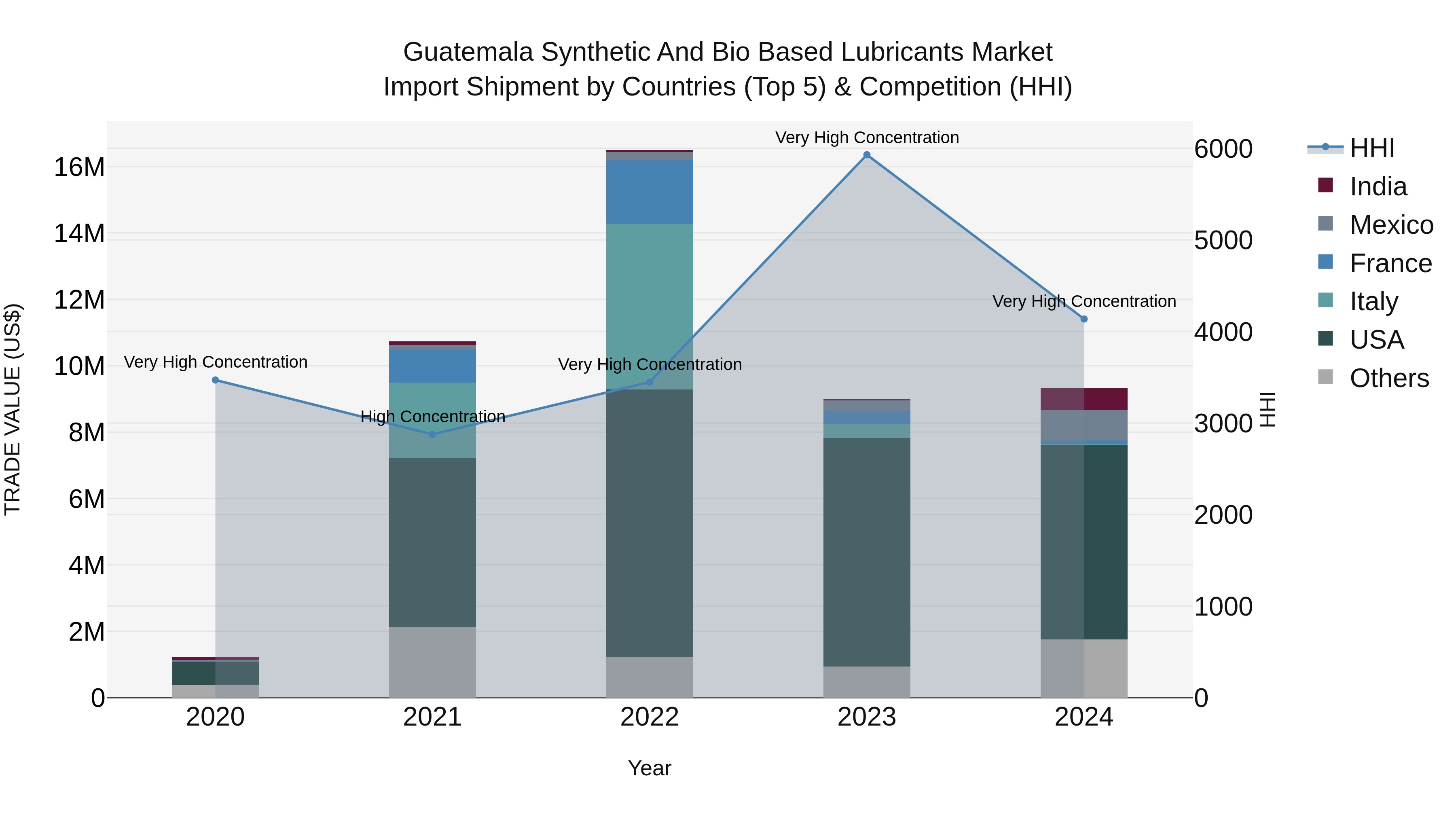This screenshot has width=1456, height=819.
Task: Click the Others segment of the 2022 bar
Action: click(x=650, y=678)
